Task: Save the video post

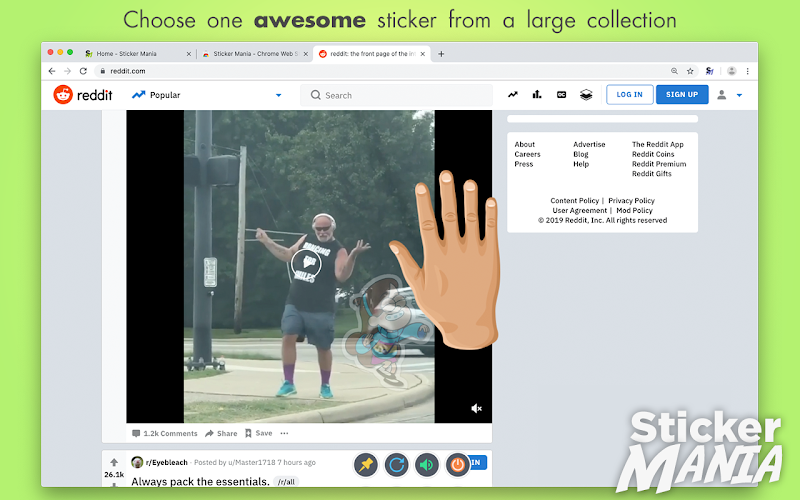Action: (x=259, y=433)
